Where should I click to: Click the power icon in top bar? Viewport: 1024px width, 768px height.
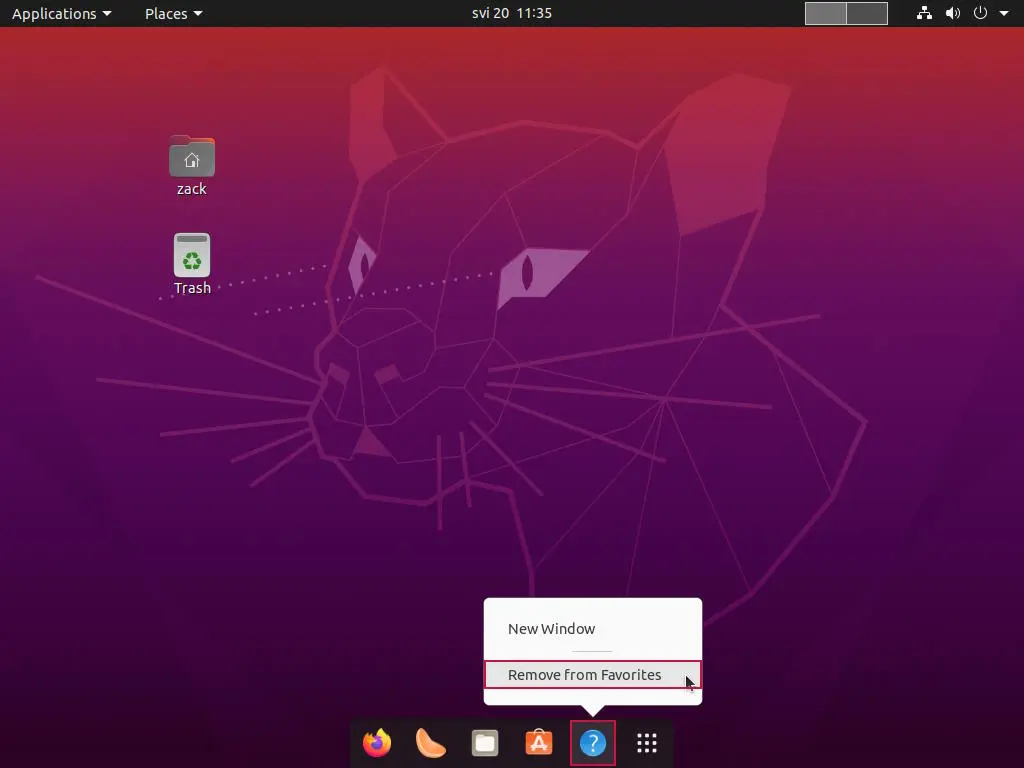point(980,13)
